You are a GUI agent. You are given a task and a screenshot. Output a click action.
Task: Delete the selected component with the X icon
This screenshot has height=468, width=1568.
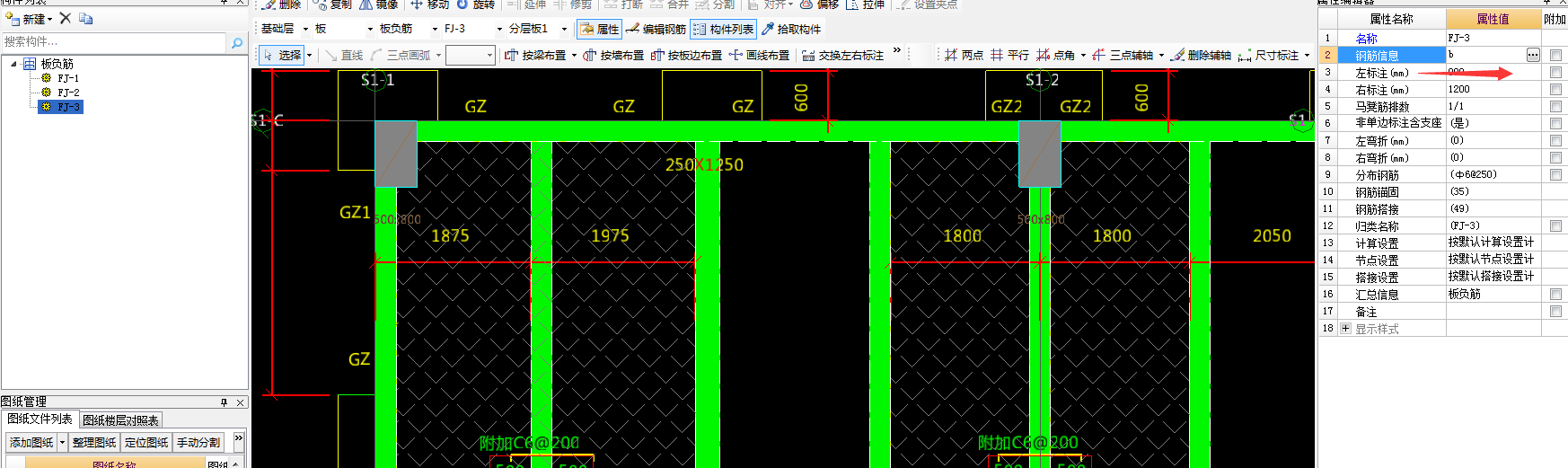pyautogui.click(x=65, y=19)
